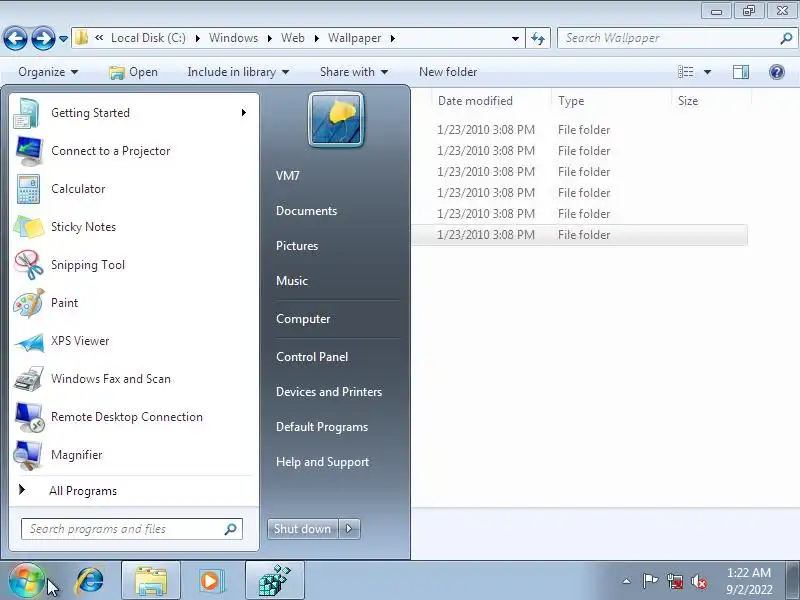Open Documents from the Start menu
The width and height of the screenshot is (800, 600).
[x=307, y=211]
